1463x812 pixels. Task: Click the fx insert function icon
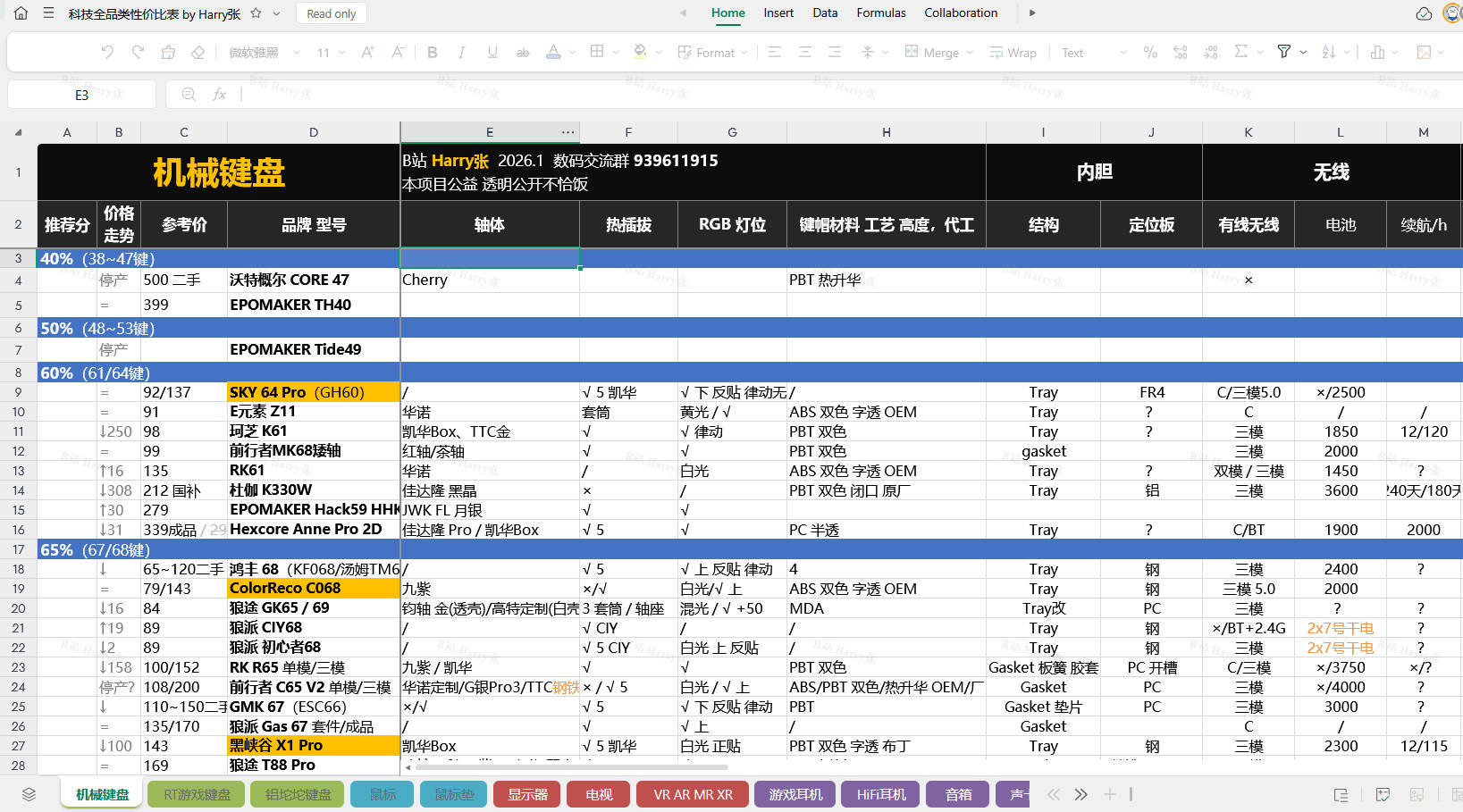click(x=219, y=94)
